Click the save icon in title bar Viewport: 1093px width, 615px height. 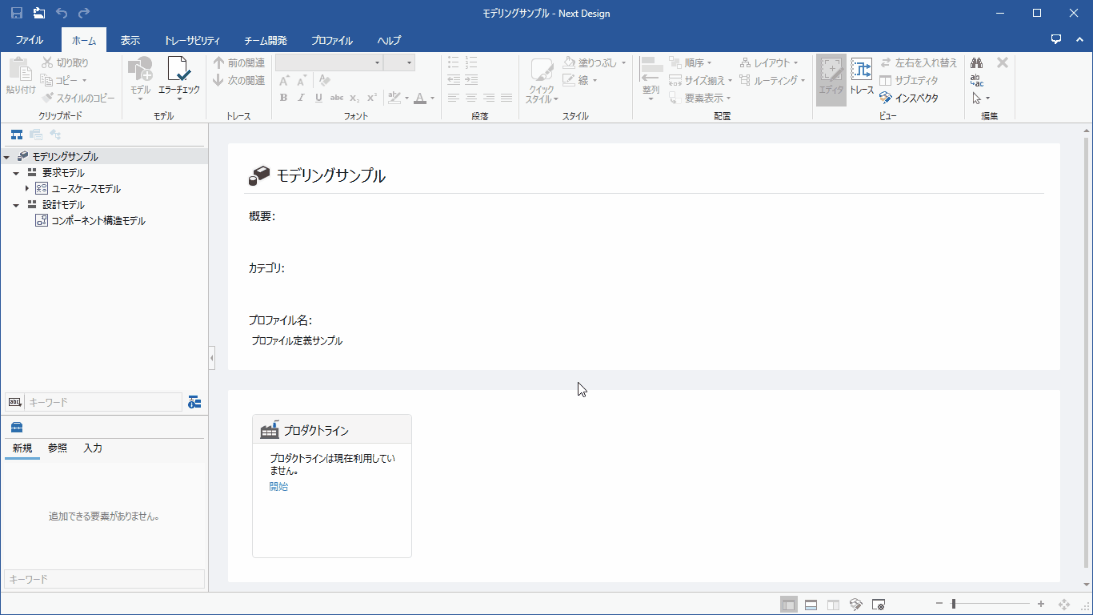[16, 13]
